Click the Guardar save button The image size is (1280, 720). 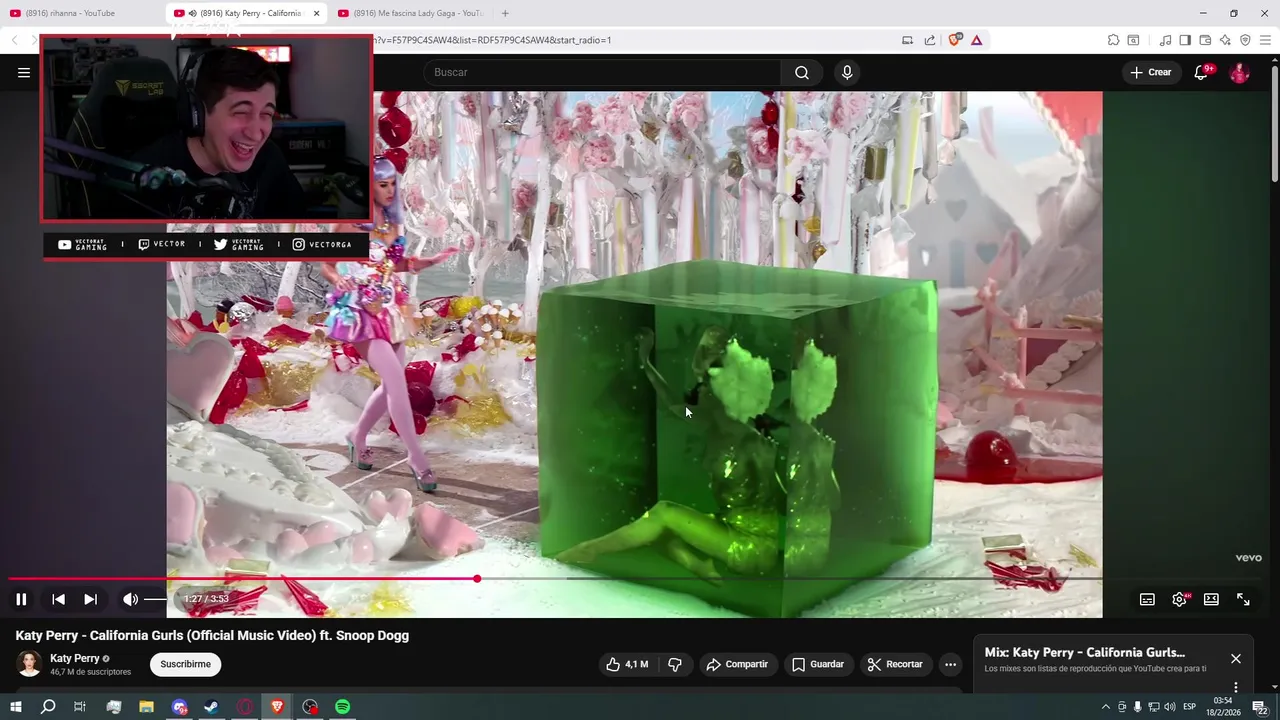818,664
